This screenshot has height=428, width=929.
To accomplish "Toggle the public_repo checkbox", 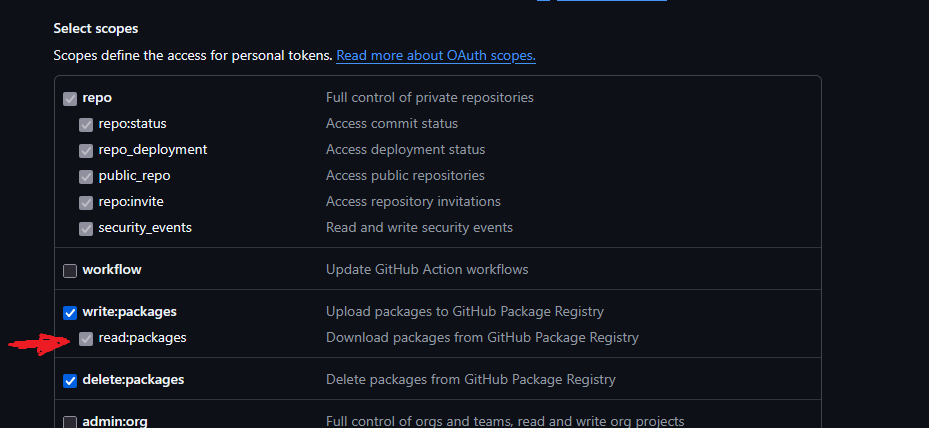I will click(86, 176).
